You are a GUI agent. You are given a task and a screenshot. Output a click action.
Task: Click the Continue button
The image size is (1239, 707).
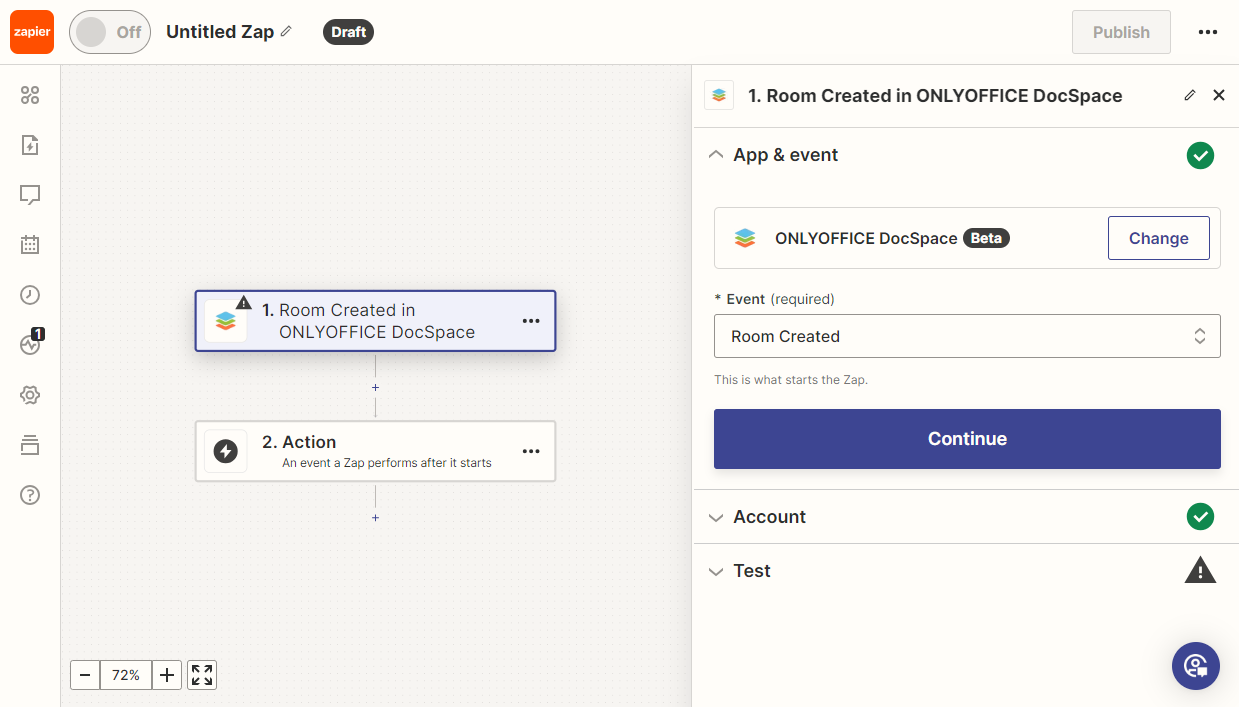[x=966, y=439]
